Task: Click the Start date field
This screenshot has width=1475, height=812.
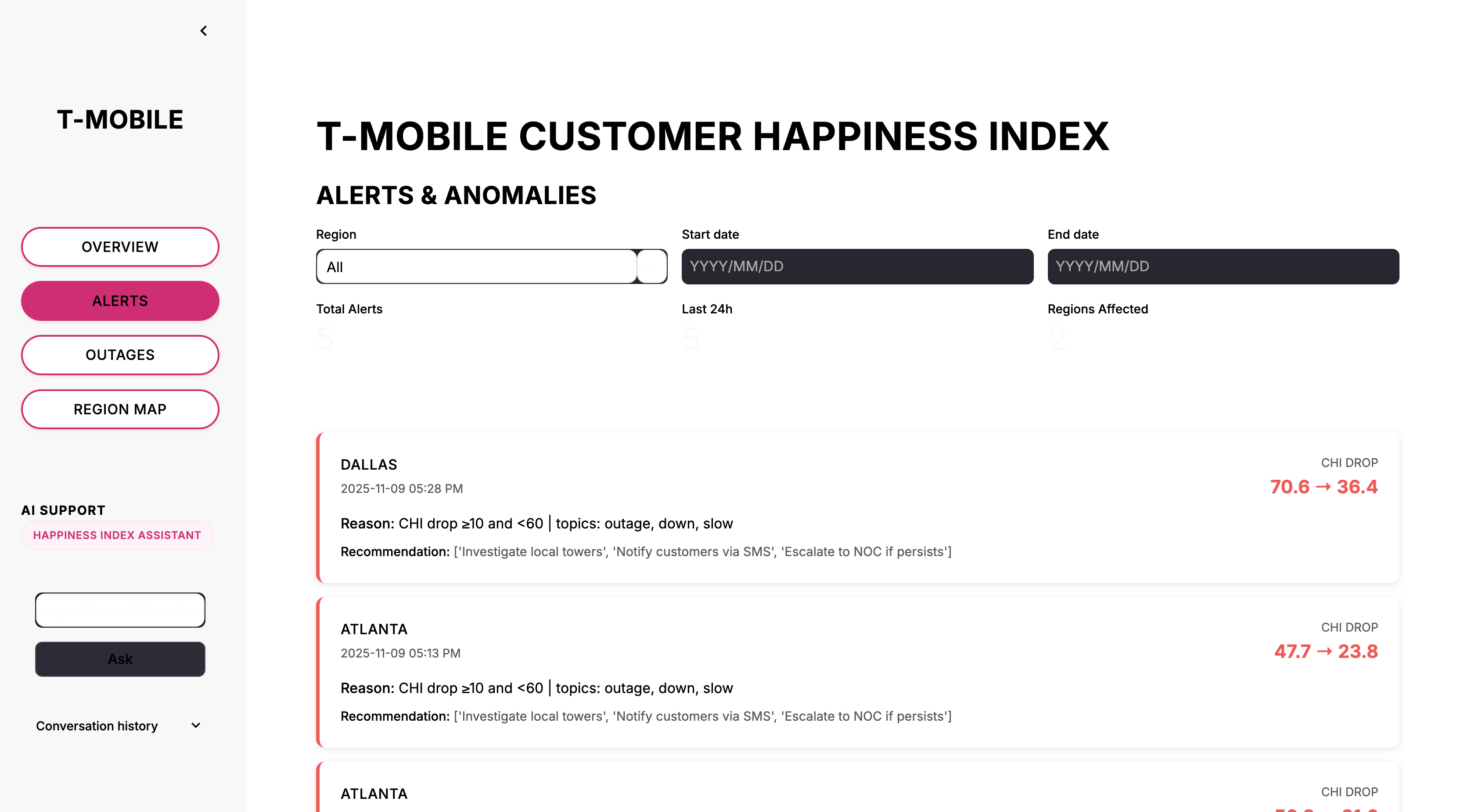Action: click(857, 267)
